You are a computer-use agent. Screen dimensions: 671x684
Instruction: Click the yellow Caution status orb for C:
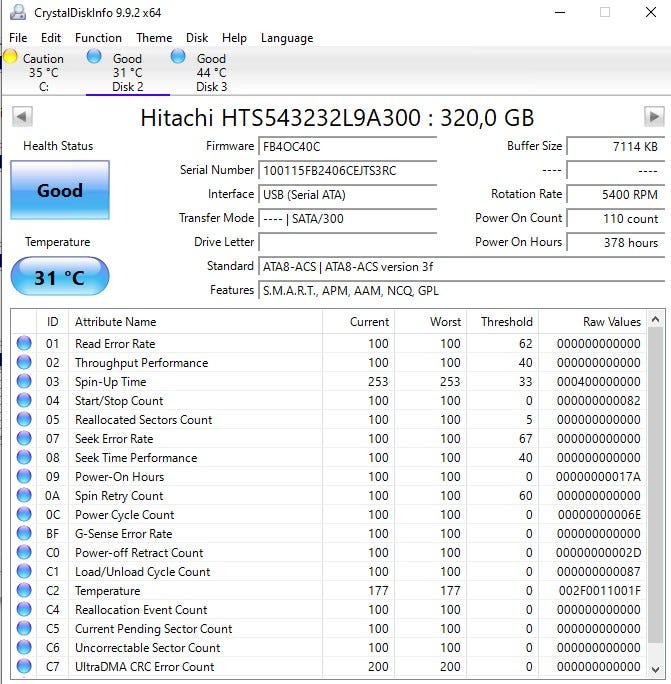click(10, 57)
